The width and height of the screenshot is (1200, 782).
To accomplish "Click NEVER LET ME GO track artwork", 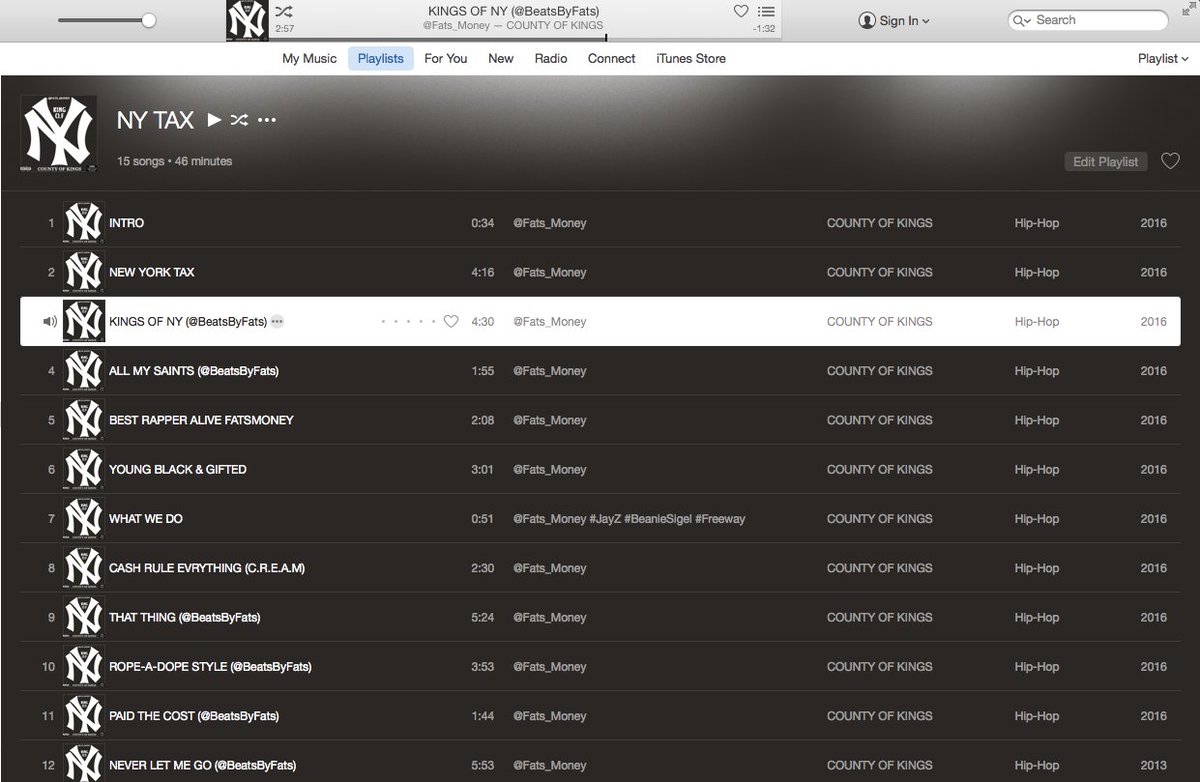I will click(84, 765).
